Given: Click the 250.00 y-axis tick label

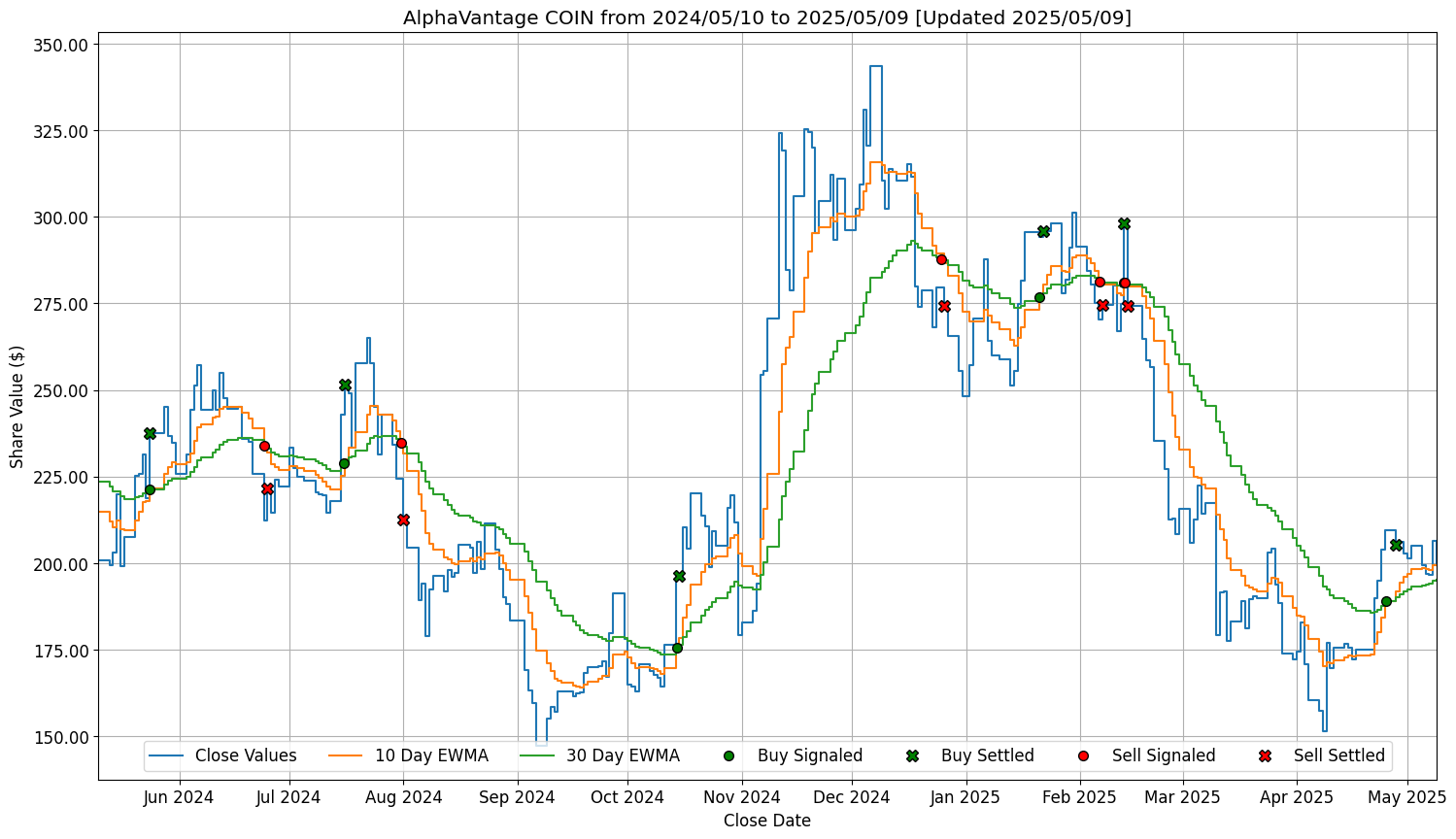Looking at the screenshot, I should coord(62,390).
